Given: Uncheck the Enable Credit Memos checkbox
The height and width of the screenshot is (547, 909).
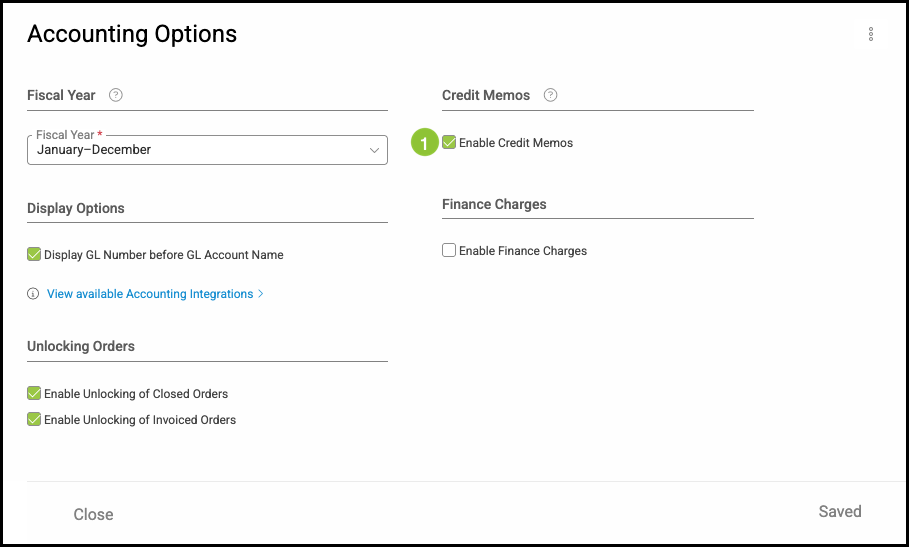Looking at the screenshot, I should 449,143.
